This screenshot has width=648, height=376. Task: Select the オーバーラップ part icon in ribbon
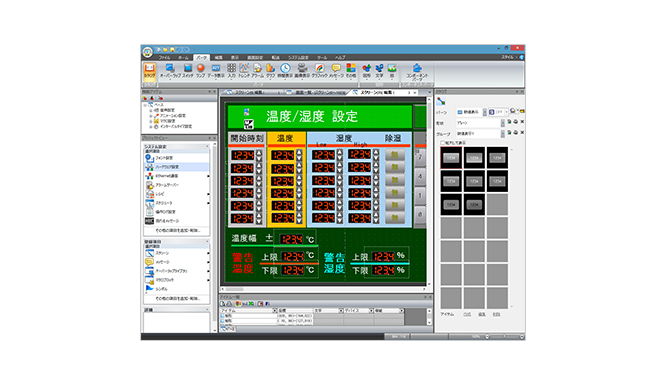point(170,71)
